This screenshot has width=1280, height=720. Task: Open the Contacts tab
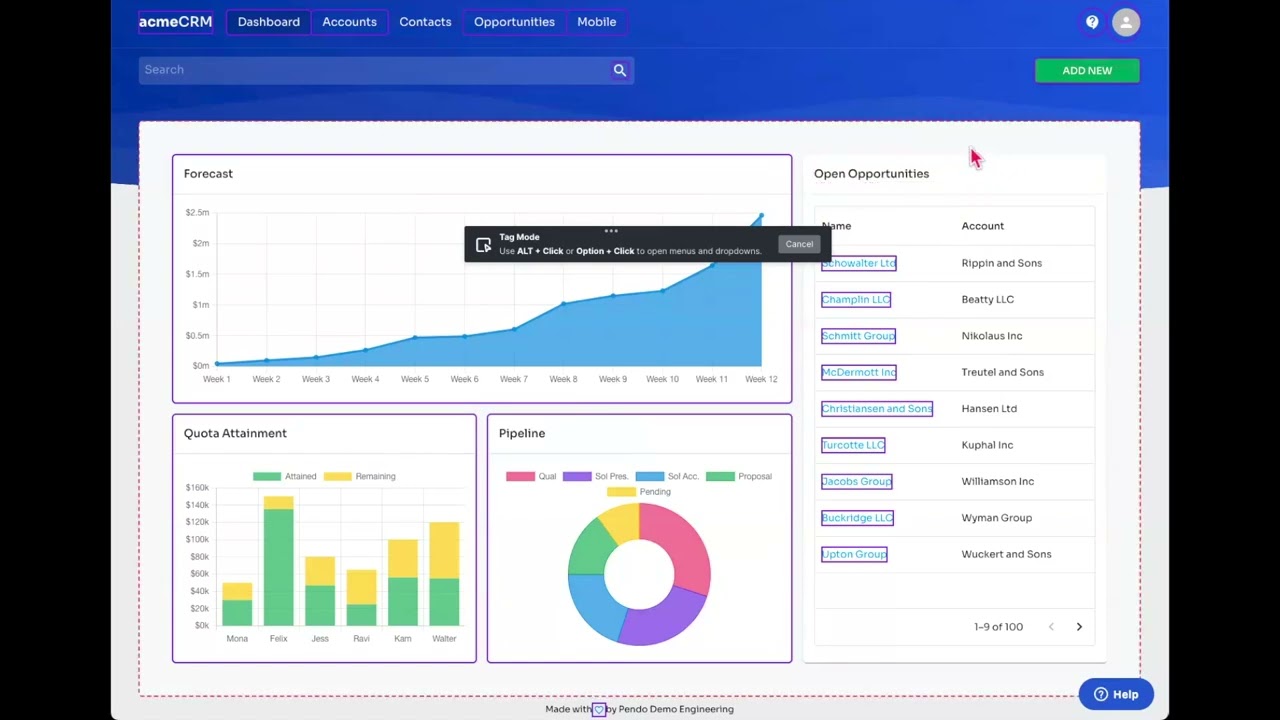point(425,22)
